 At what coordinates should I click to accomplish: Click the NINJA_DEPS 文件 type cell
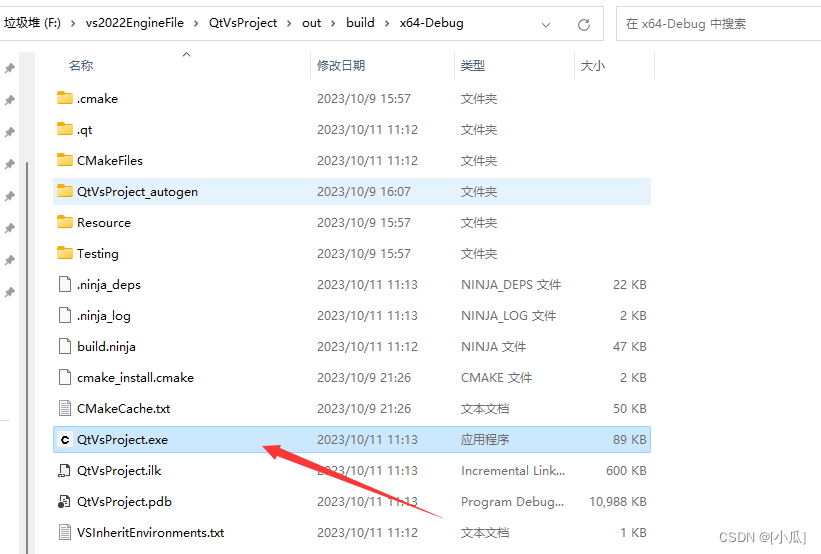coord(511,285)
